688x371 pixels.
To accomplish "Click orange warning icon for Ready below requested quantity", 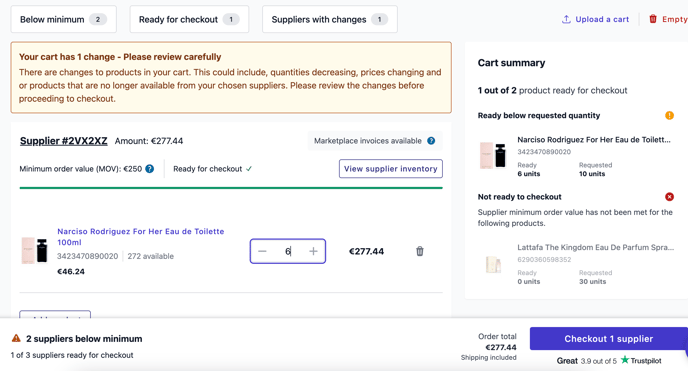I will [669, 115].
